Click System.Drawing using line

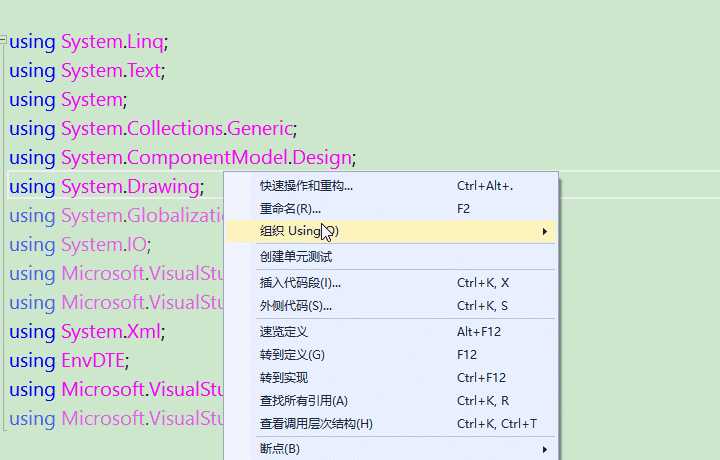click(107, 187)
